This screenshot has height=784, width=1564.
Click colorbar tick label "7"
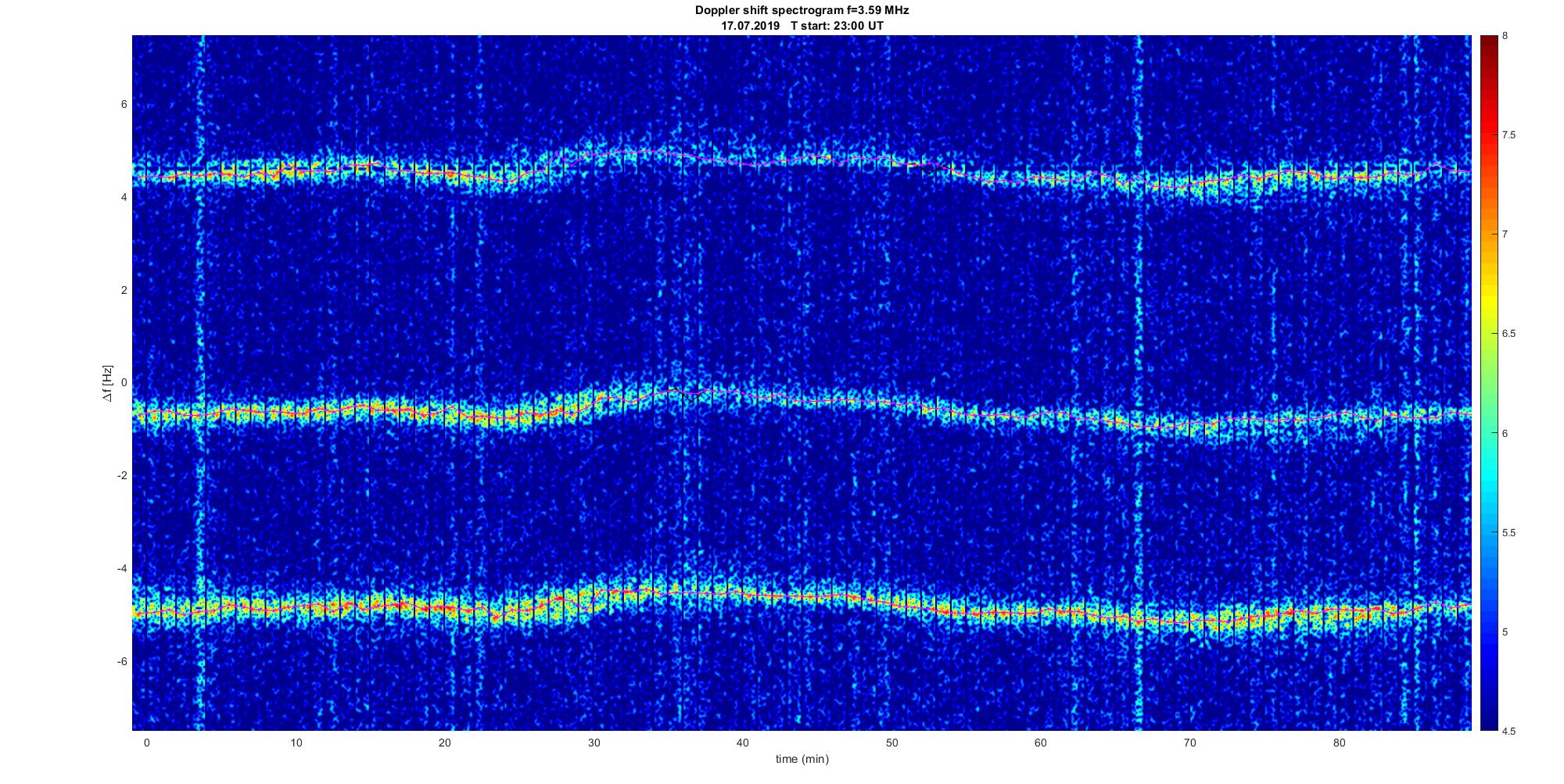click(x=1505, y=234)
